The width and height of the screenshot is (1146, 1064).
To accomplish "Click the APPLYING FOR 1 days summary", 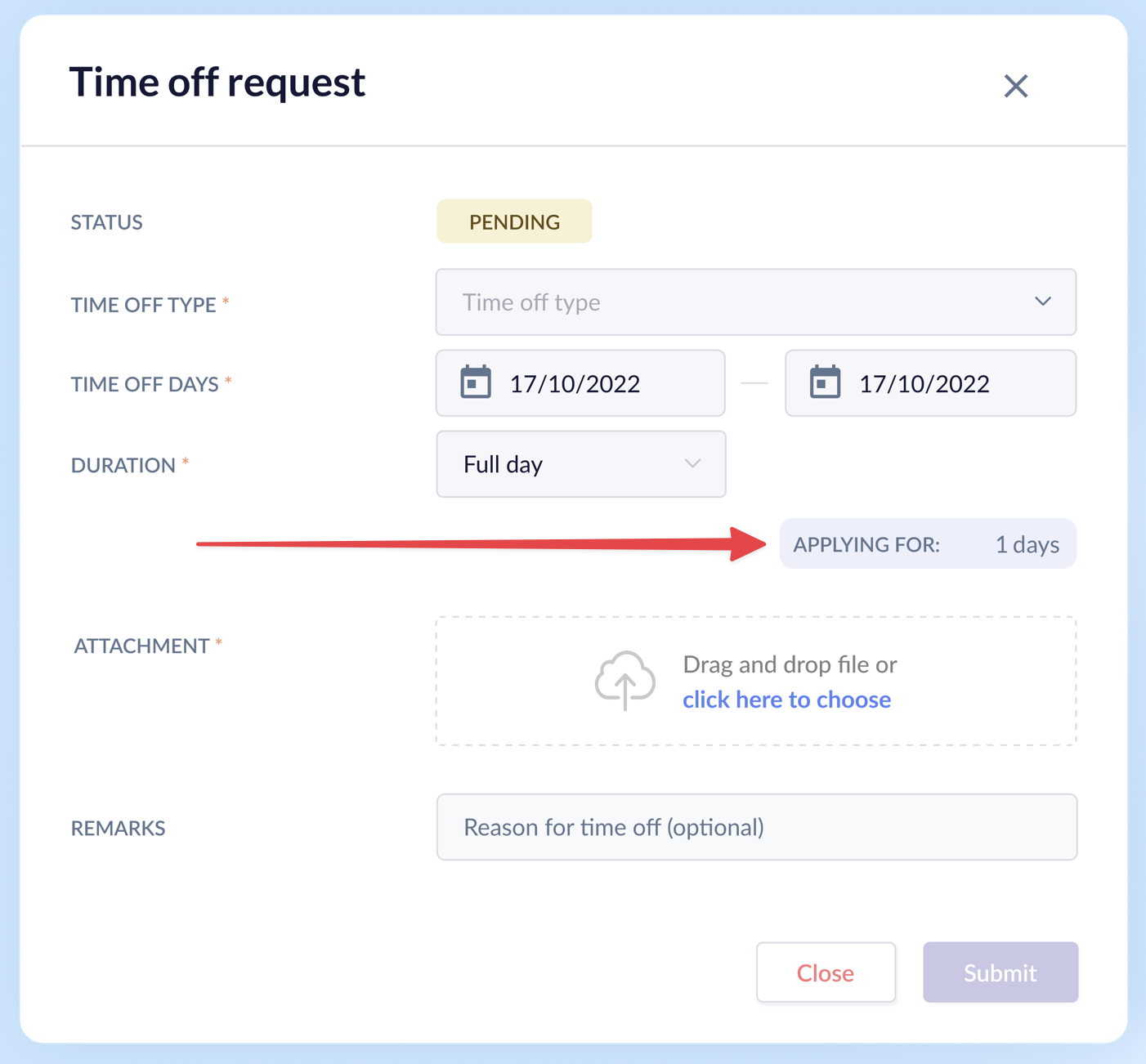I will tap(928, 543).
